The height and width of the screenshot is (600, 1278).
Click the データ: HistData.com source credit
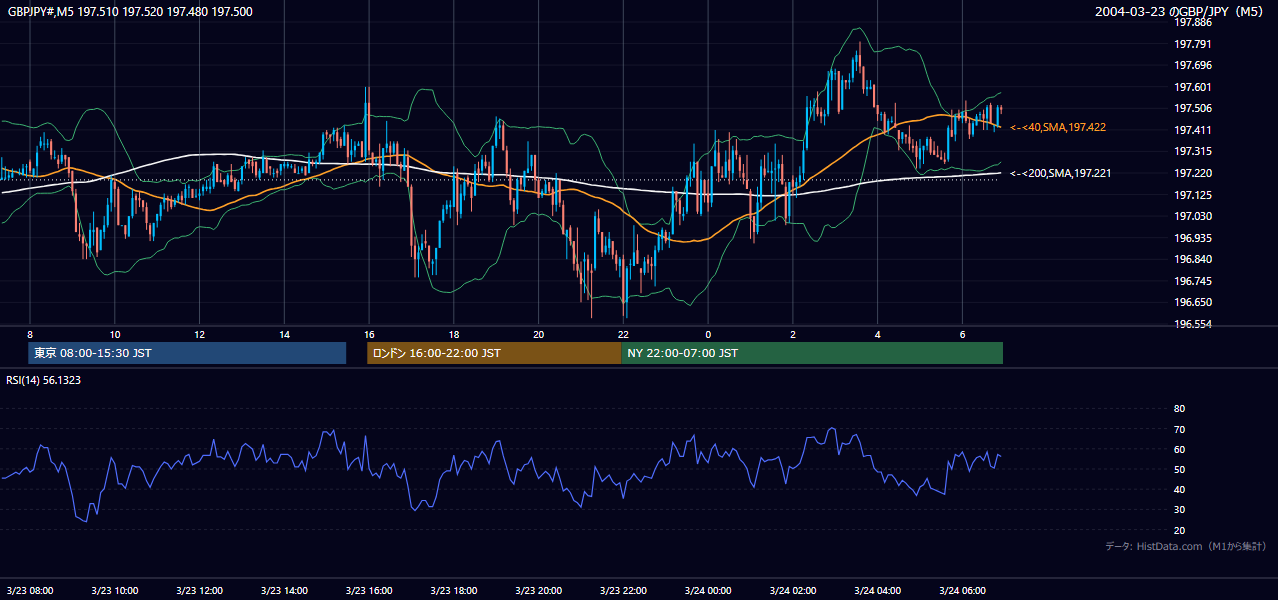(x=1186, y=546)
